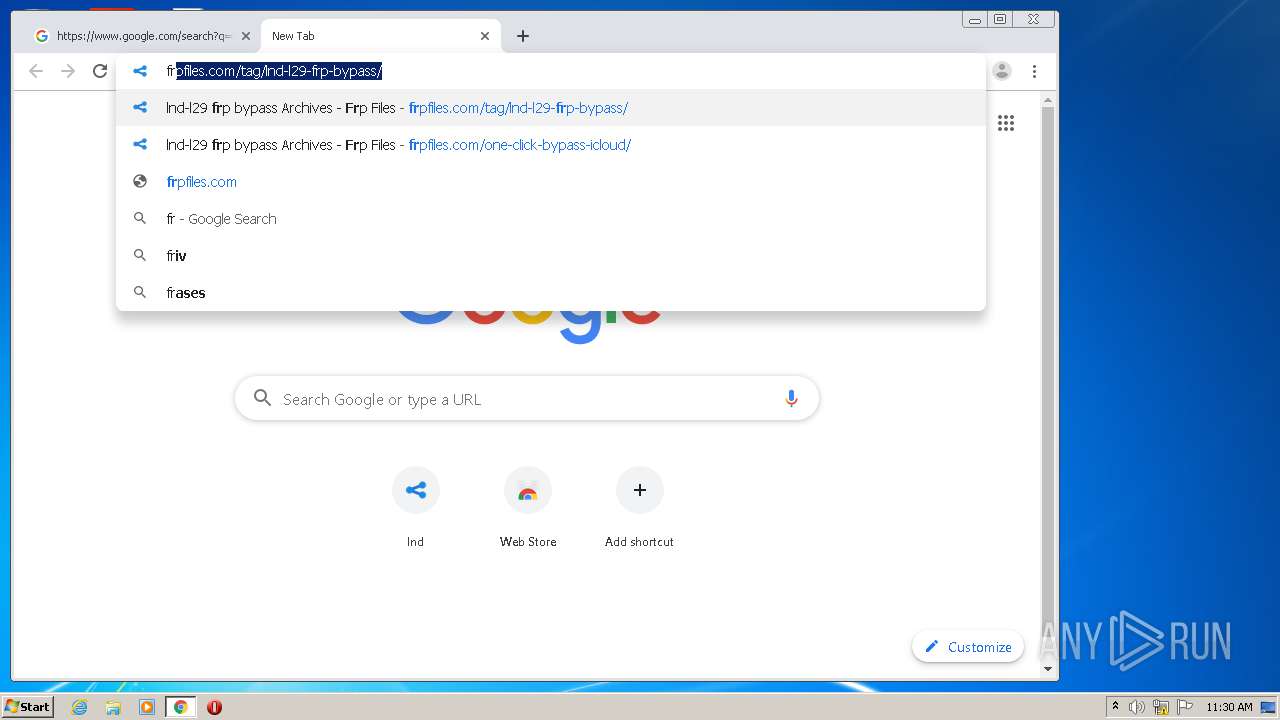
Task: Show hidden tray icons arrow
Action: 1115,707
